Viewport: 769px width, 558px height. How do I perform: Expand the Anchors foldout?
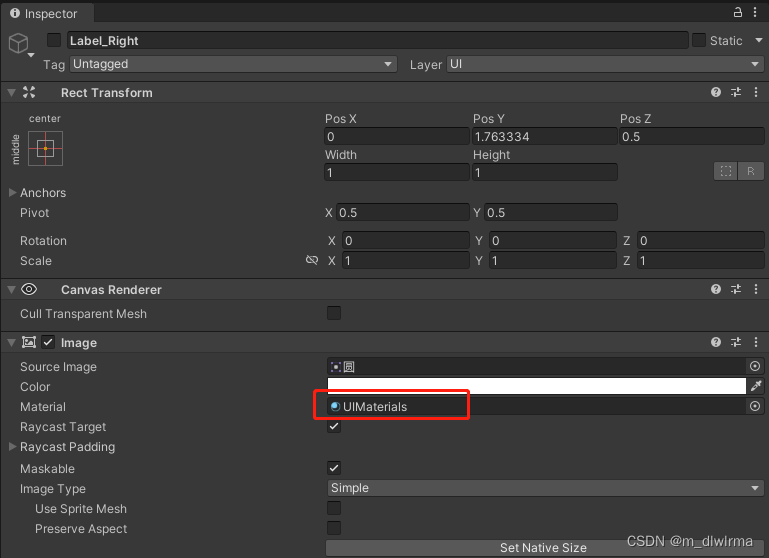(x=13, y=192)
